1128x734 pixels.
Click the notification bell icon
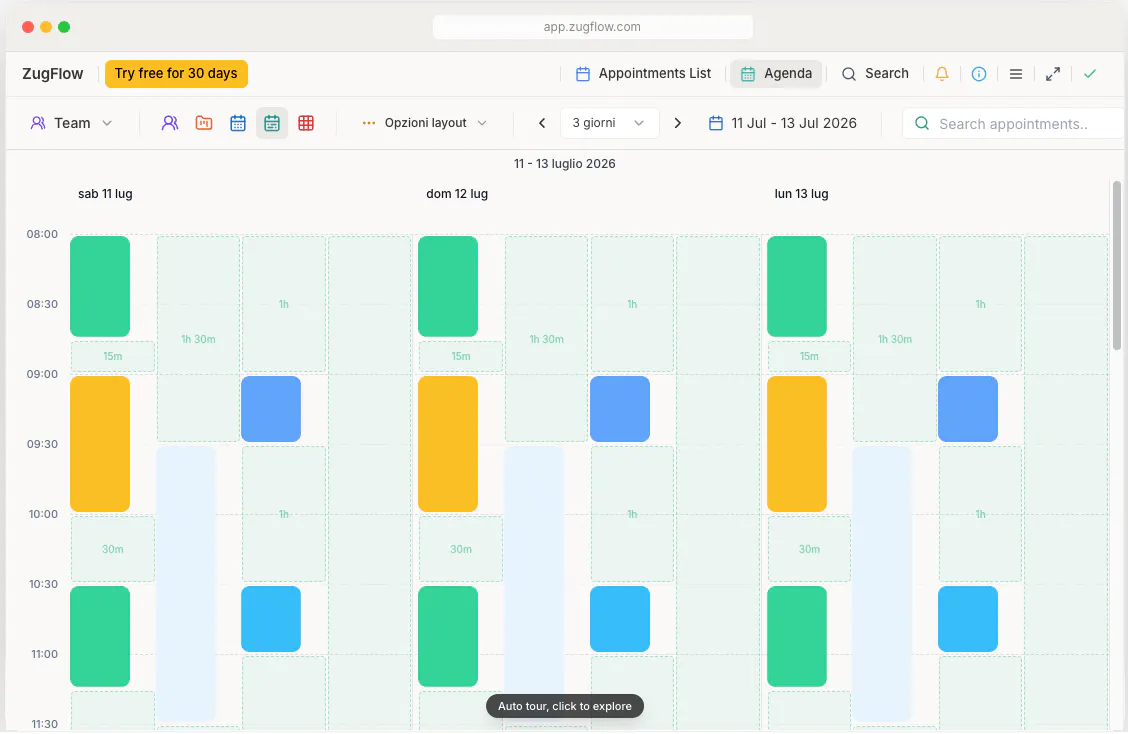point(942,73)
